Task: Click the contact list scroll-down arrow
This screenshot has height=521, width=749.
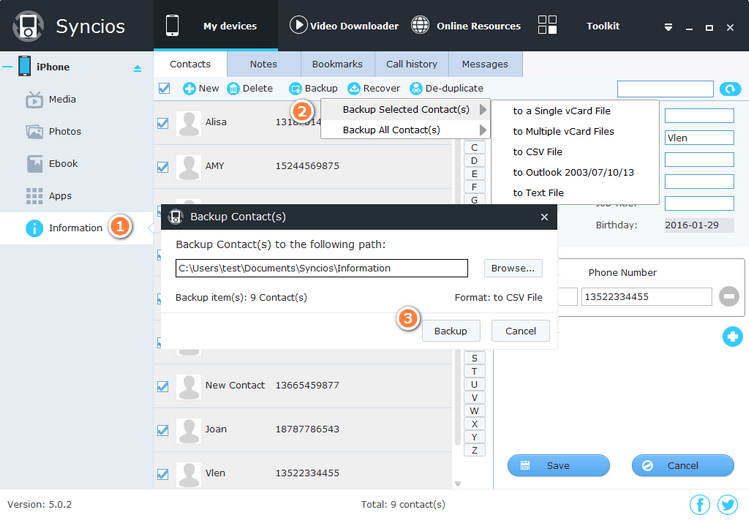Action: pyautogui.click(x=458, y=484)
